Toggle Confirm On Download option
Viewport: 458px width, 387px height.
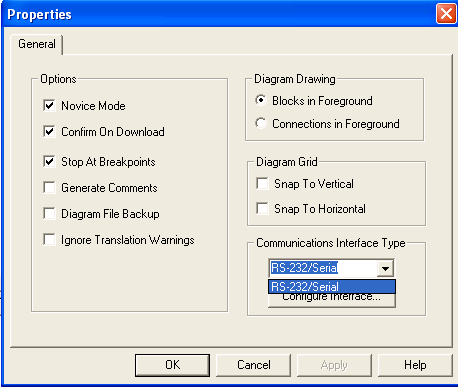click(49, 132)
